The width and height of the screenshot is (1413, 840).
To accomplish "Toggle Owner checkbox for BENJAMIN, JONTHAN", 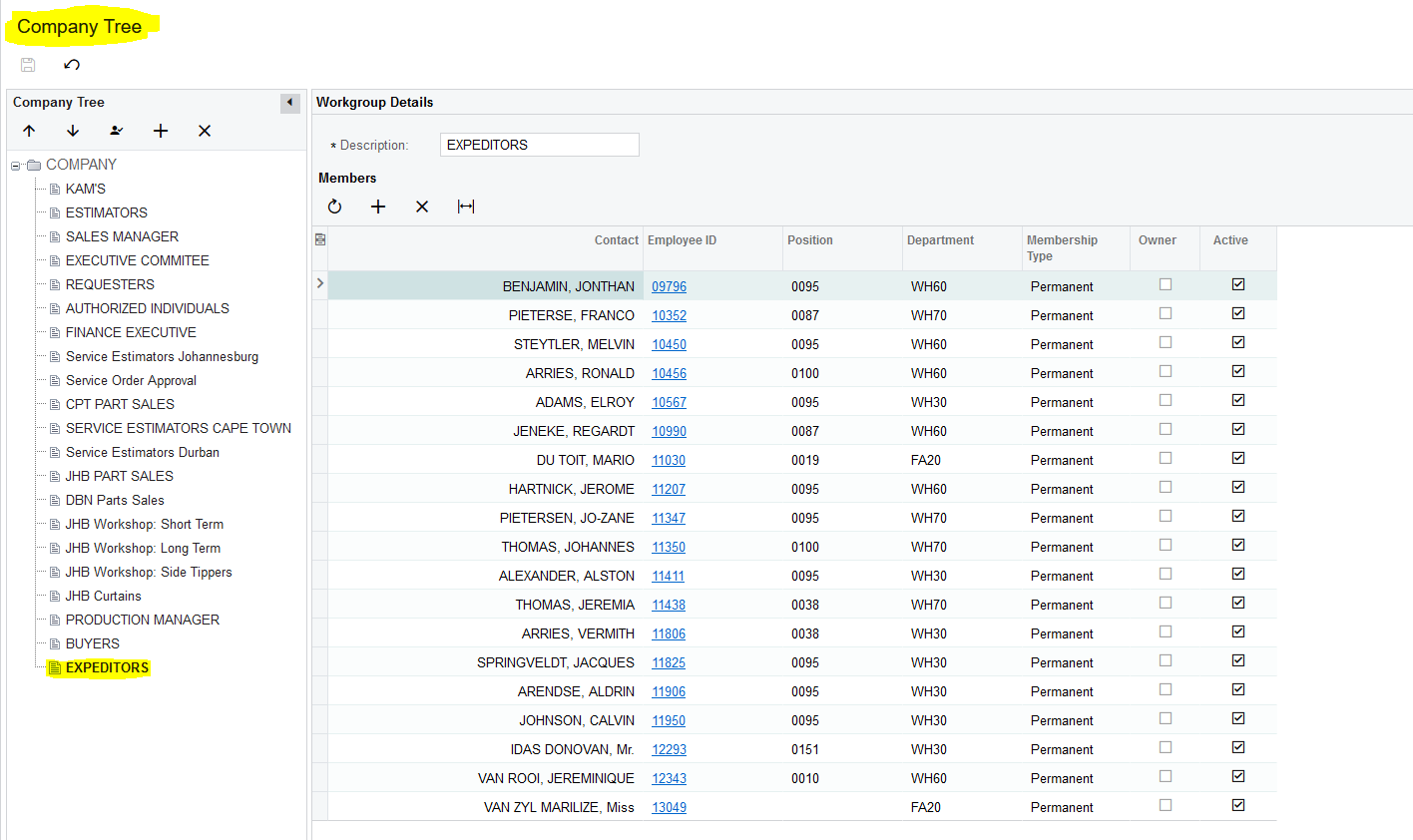I will coord(1165,284).
